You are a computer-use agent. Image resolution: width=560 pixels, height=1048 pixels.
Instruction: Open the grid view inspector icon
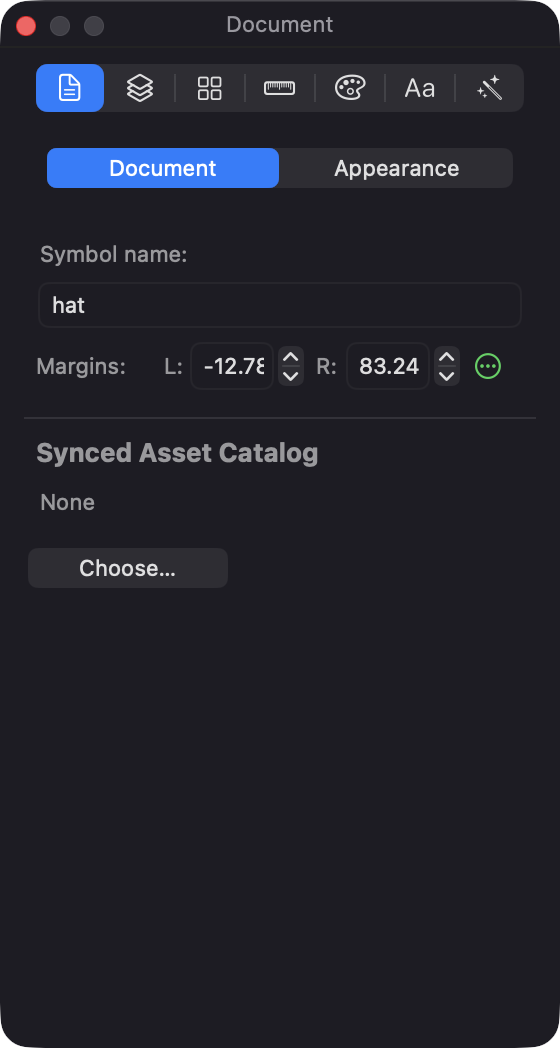pos(210,88)
